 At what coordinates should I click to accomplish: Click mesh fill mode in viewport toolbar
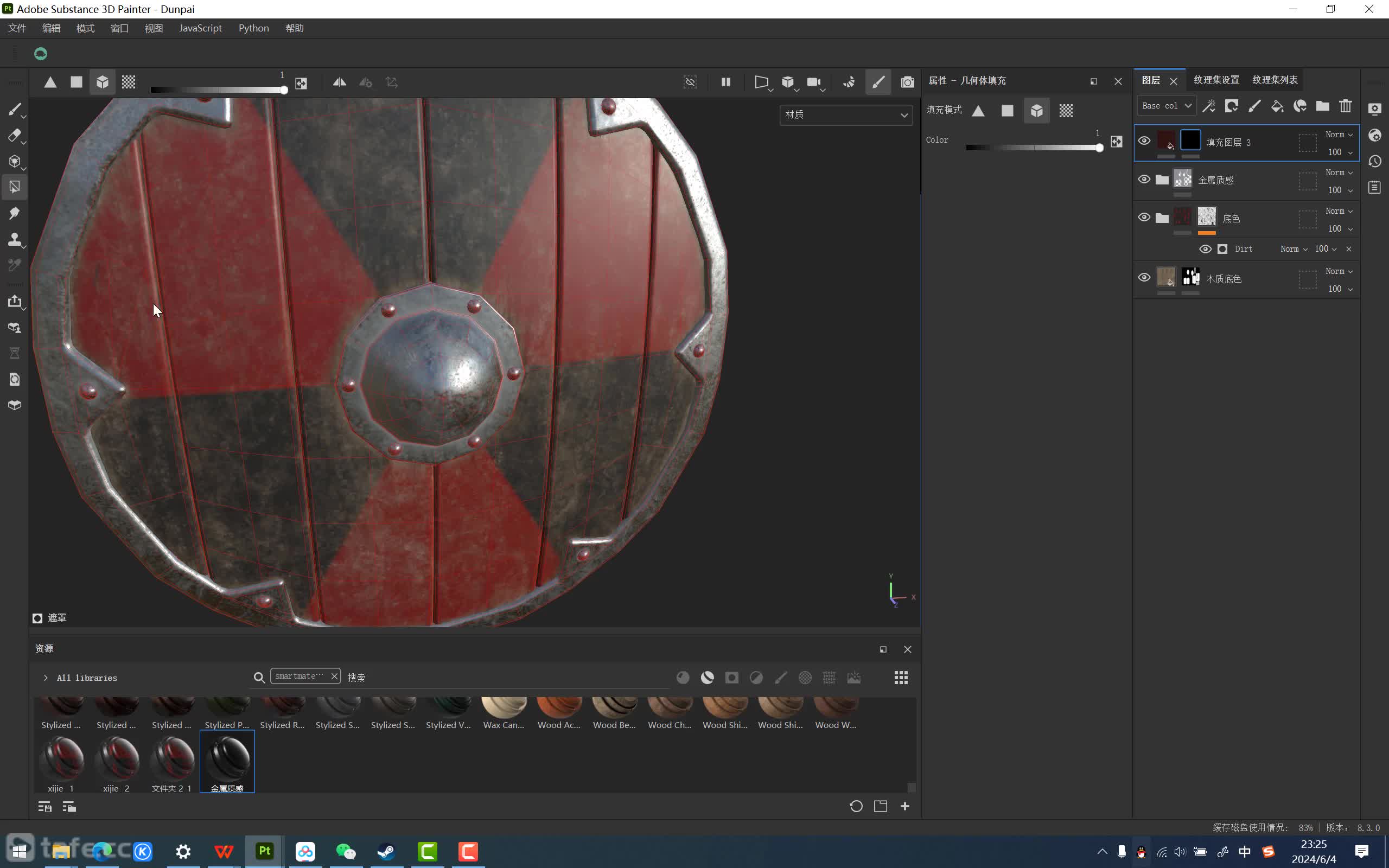[x=102, y=82]
